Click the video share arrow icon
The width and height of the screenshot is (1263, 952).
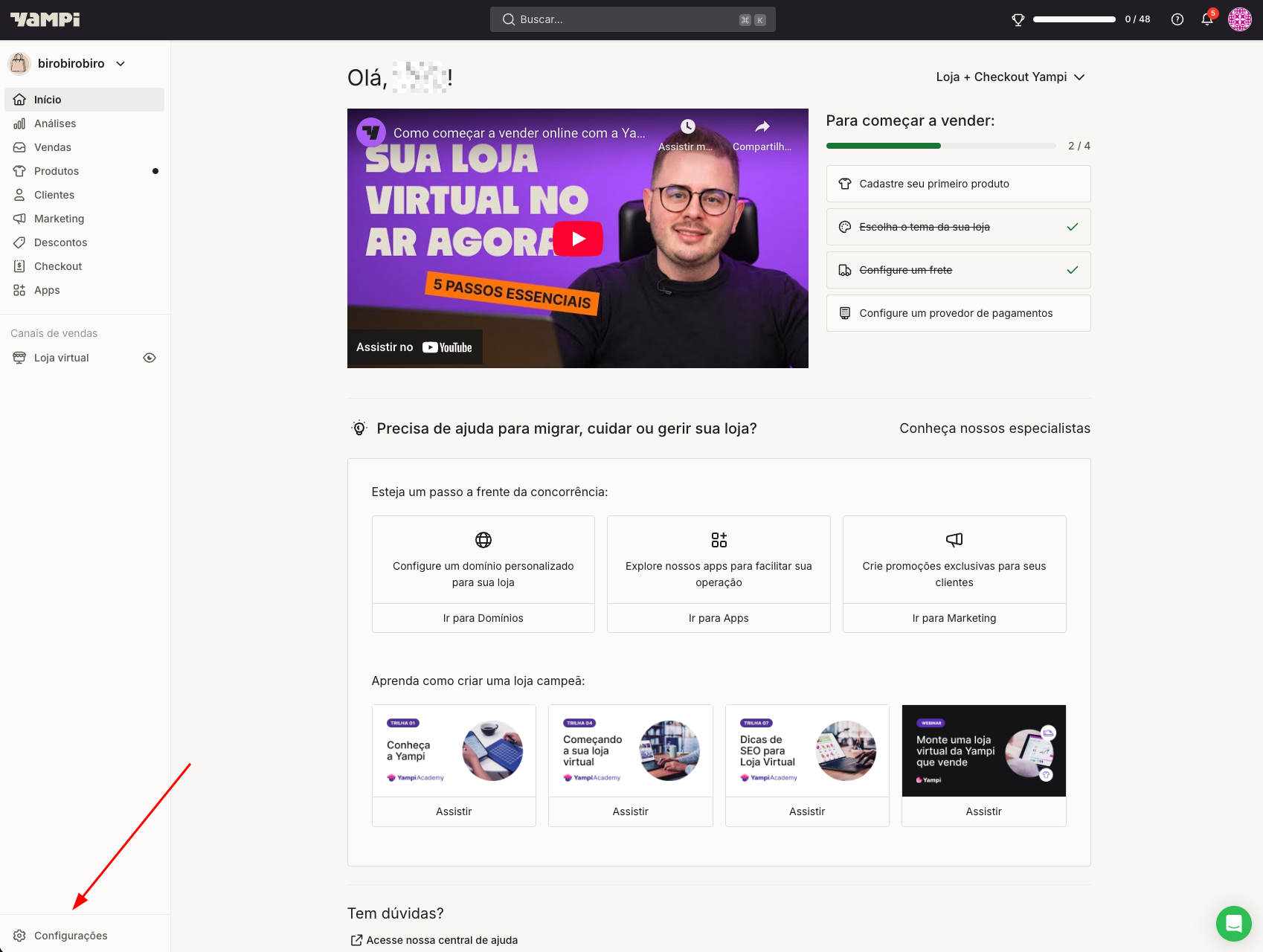coord(762,126)
